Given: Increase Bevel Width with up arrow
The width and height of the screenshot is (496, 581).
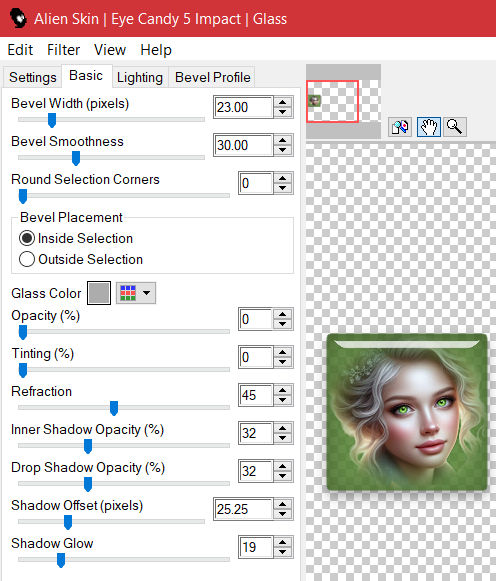Looking at the screenshot, I should point(283,103).
